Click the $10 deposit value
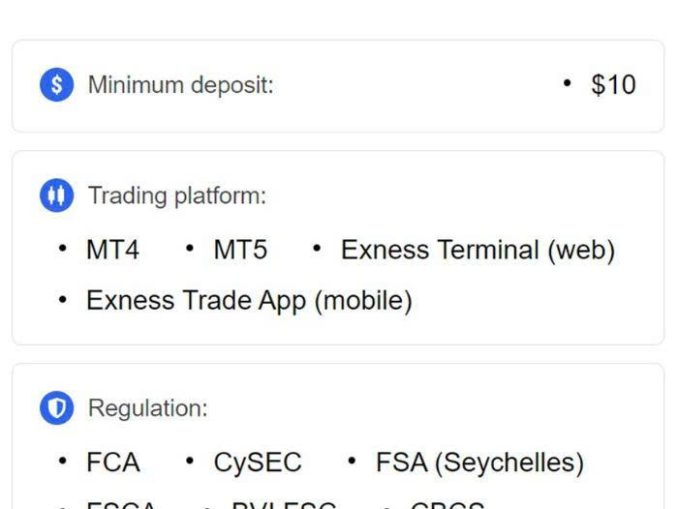678x509 pixels. click(613, 85)
